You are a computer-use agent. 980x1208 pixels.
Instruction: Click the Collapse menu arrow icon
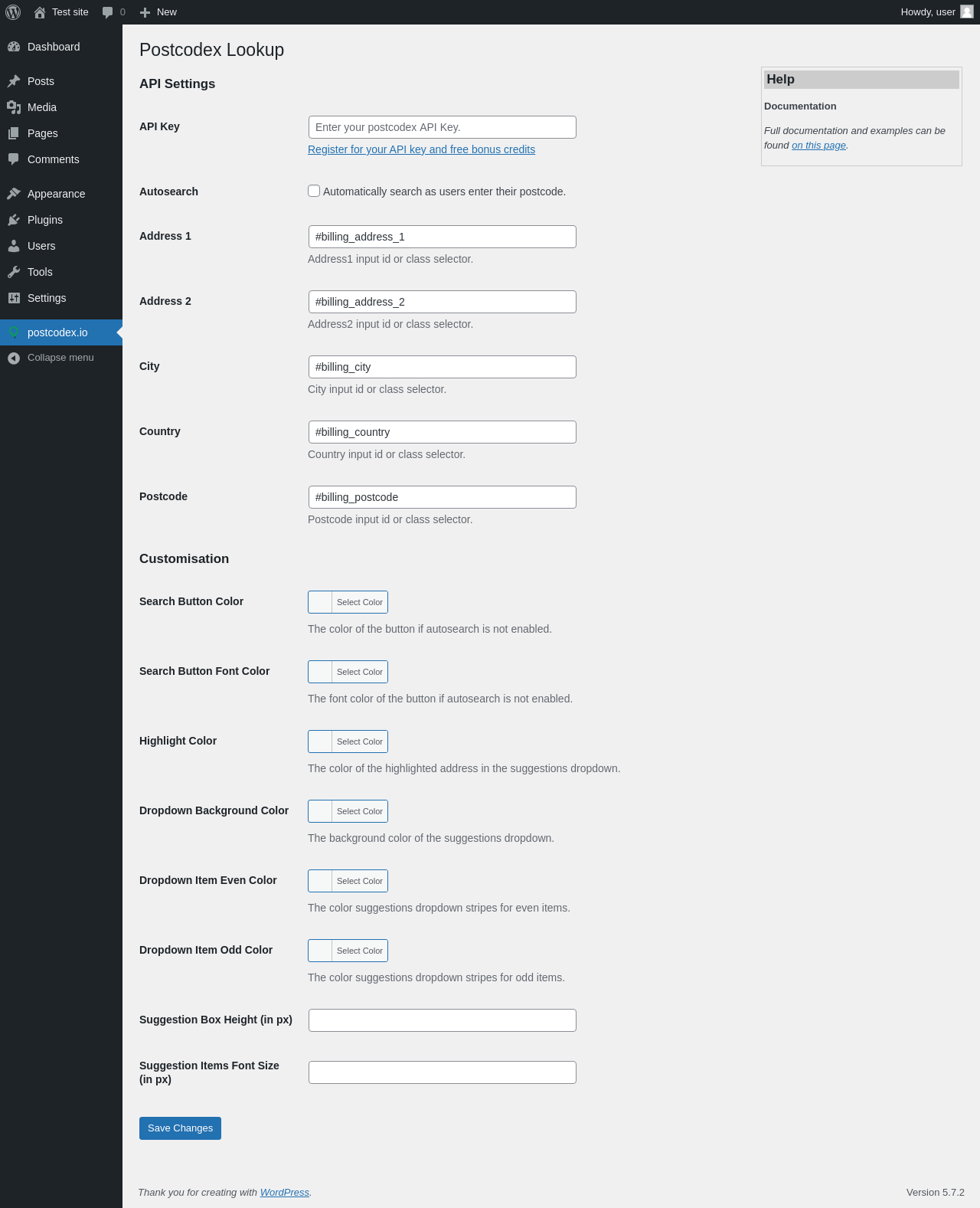pos(14,358)
